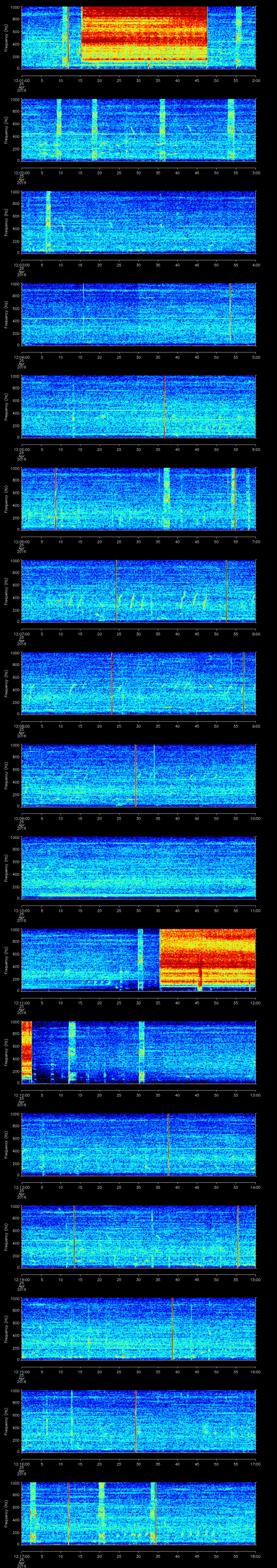The image size is (277, 1568).
Task: Select the spectrogram panel starting at 12:02:00
Action: (139, 130)
